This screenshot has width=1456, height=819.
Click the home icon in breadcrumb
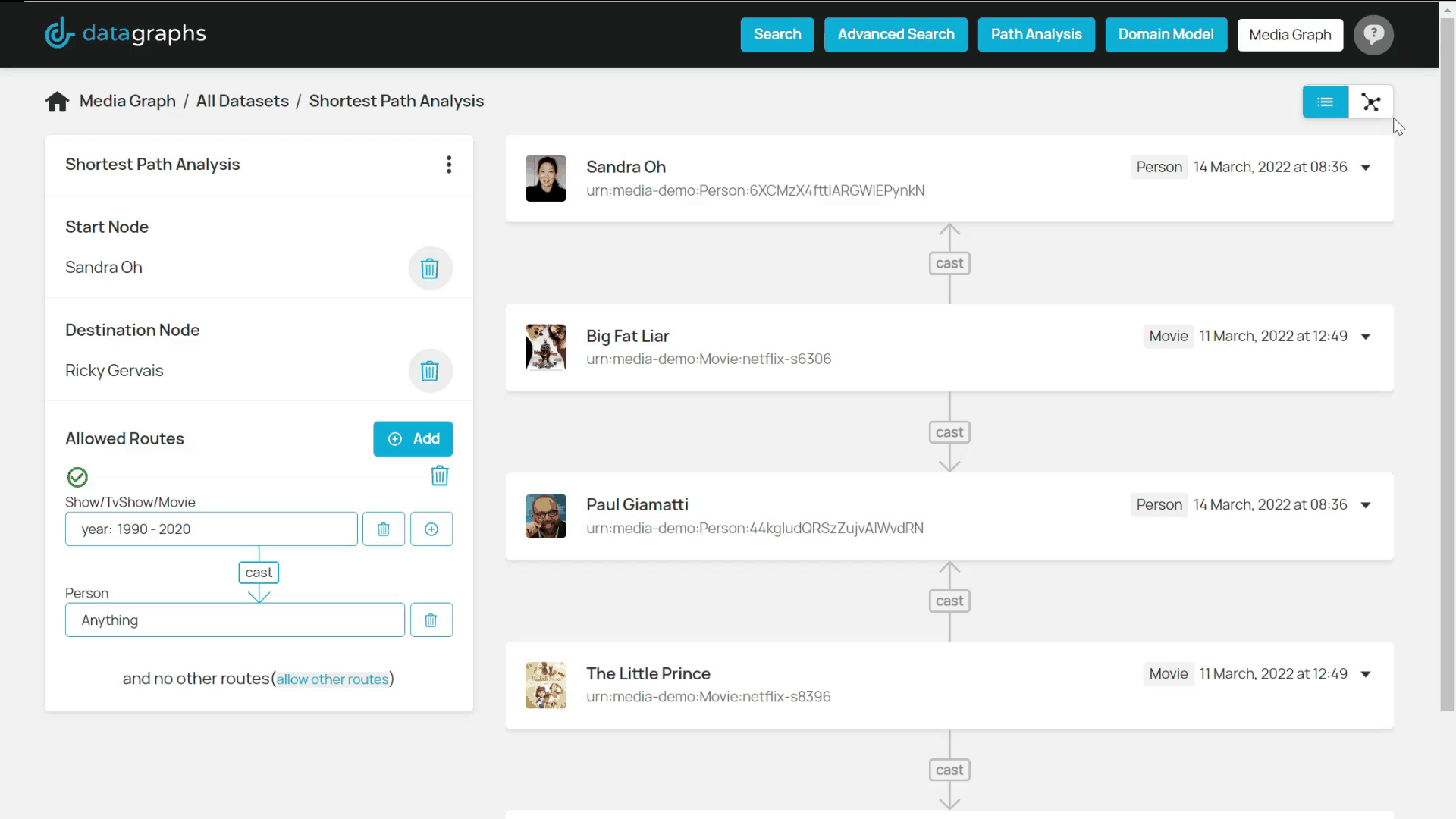[57, 102]
